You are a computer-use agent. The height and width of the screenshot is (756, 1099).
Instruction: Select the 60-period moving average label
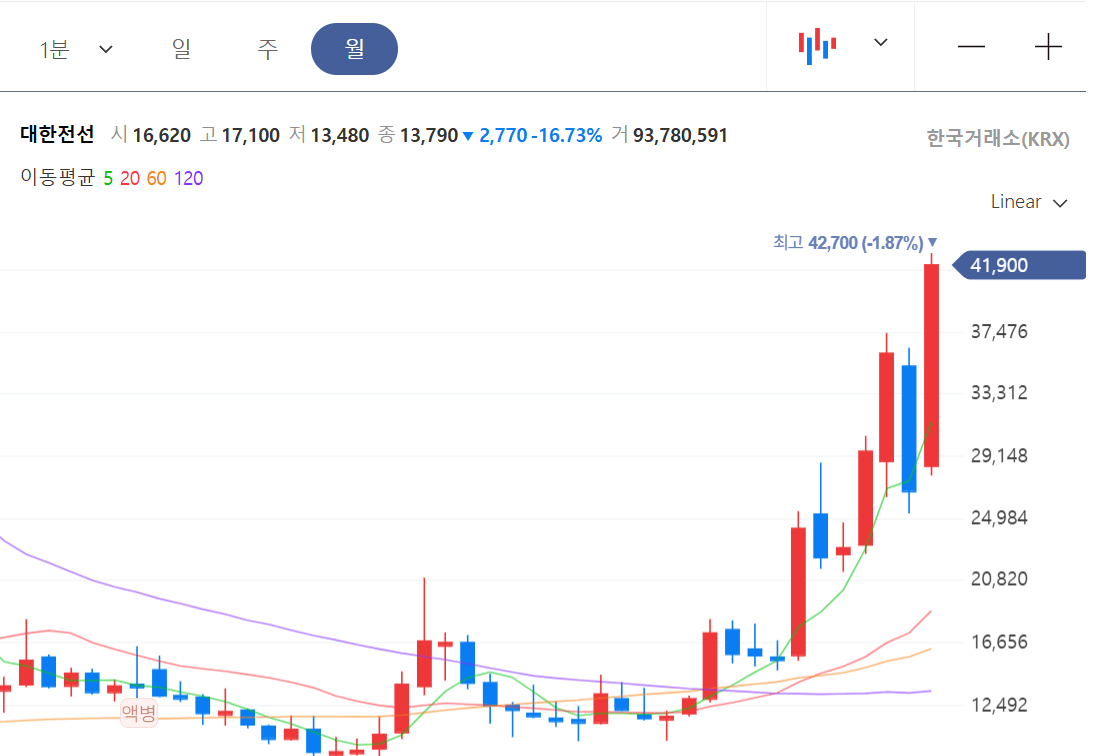click(x=156, y=179)
